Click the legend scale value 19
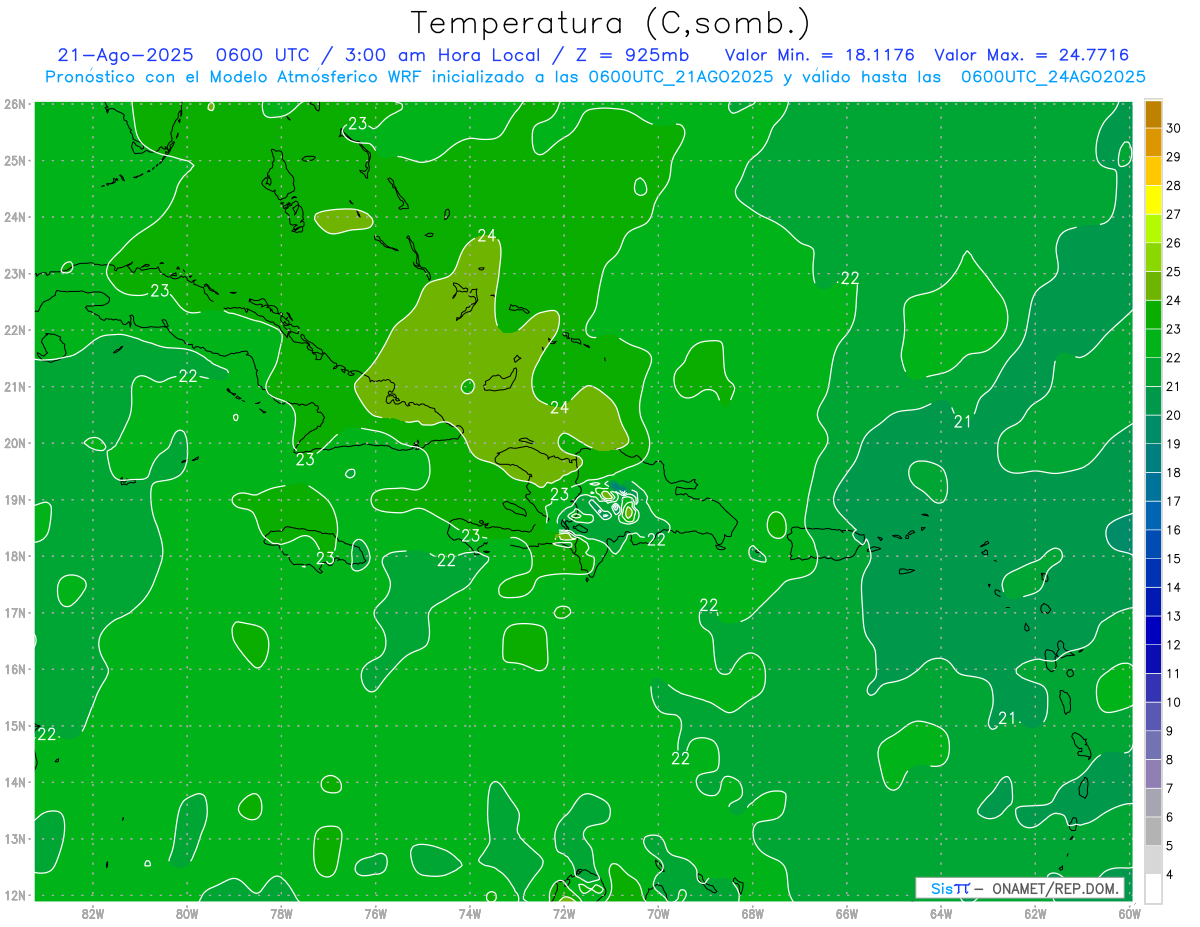 click(1174, 443)
